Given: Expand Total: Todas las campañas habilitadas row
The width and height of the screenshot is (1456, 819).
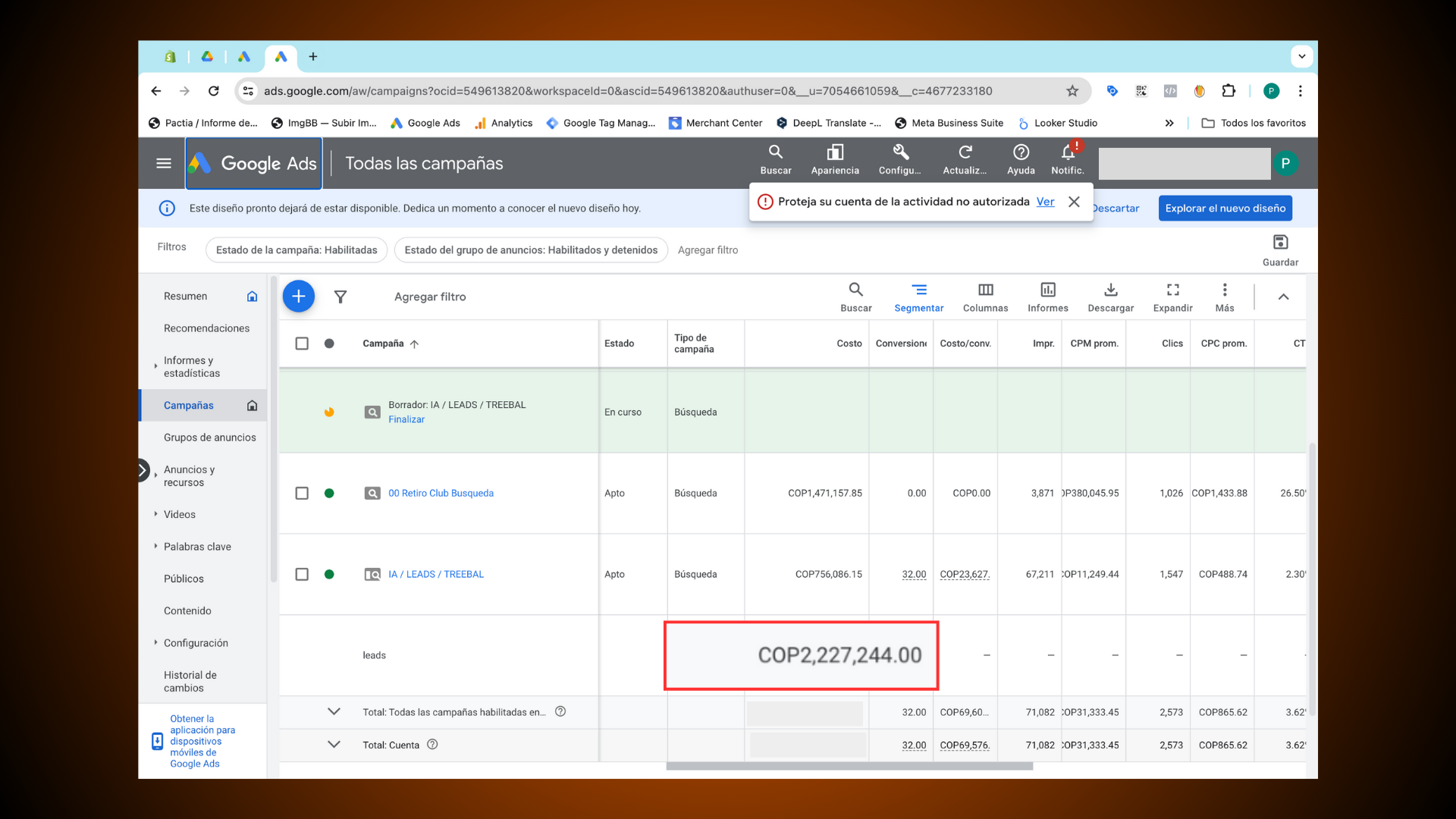Looking at the screenshot, I should tap(334, 712).
